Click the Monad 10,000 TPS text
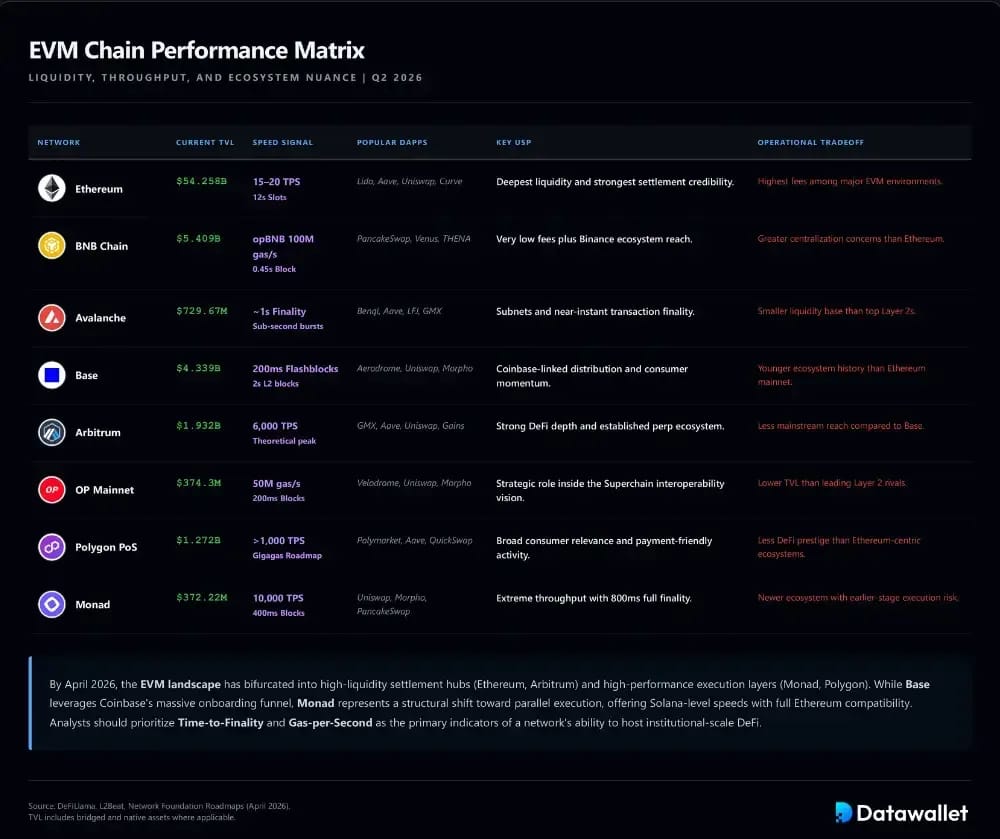 pyautogui.click(x=278, y=598)
